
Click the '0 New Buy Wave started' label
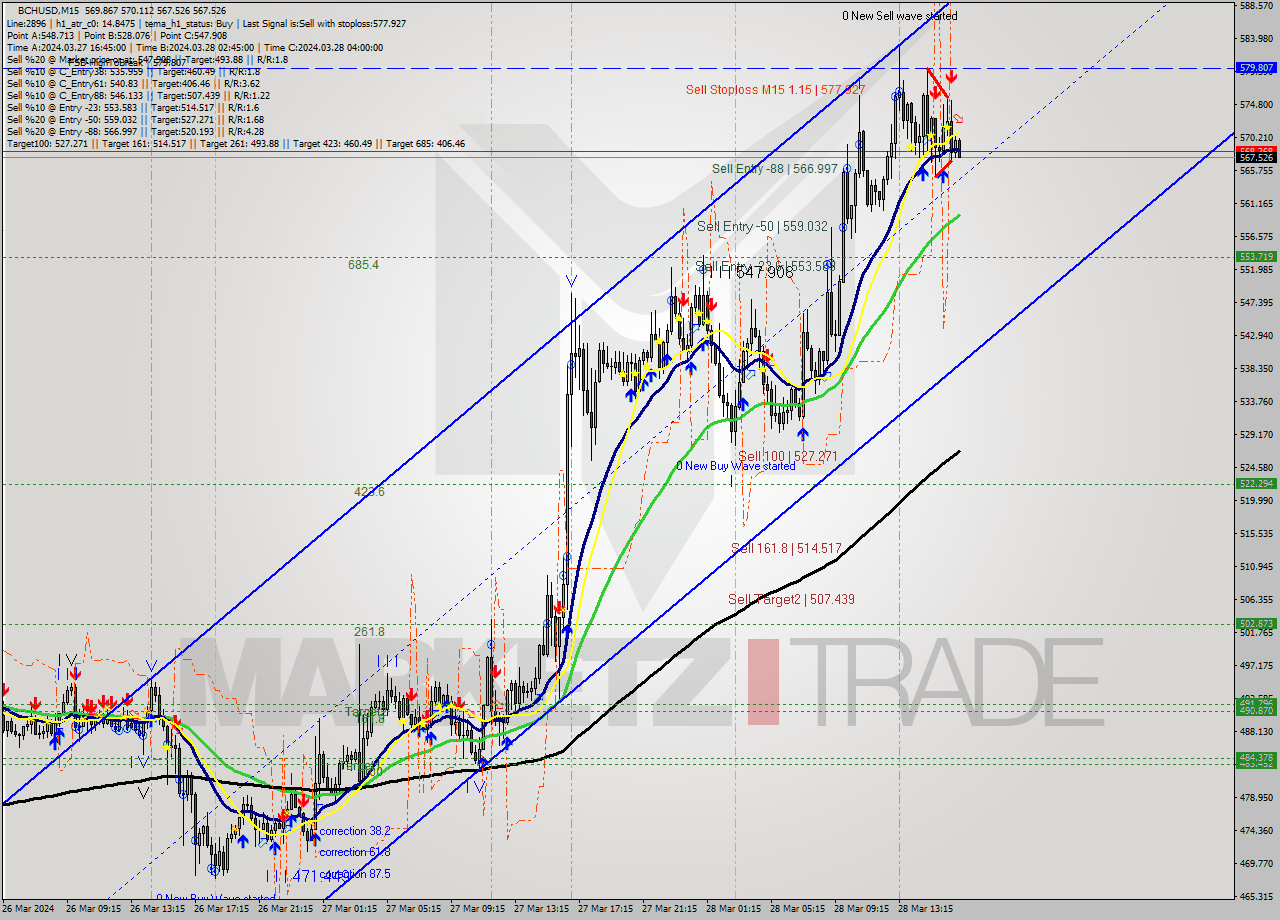coord(736,466)
